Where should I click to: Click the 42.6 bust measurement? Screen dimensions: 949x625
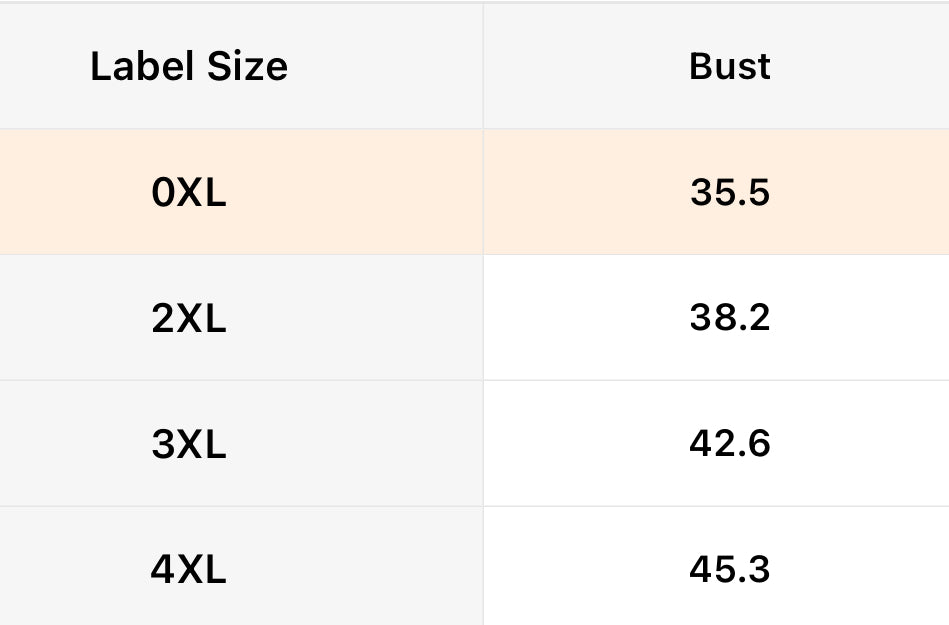point(730,444)
